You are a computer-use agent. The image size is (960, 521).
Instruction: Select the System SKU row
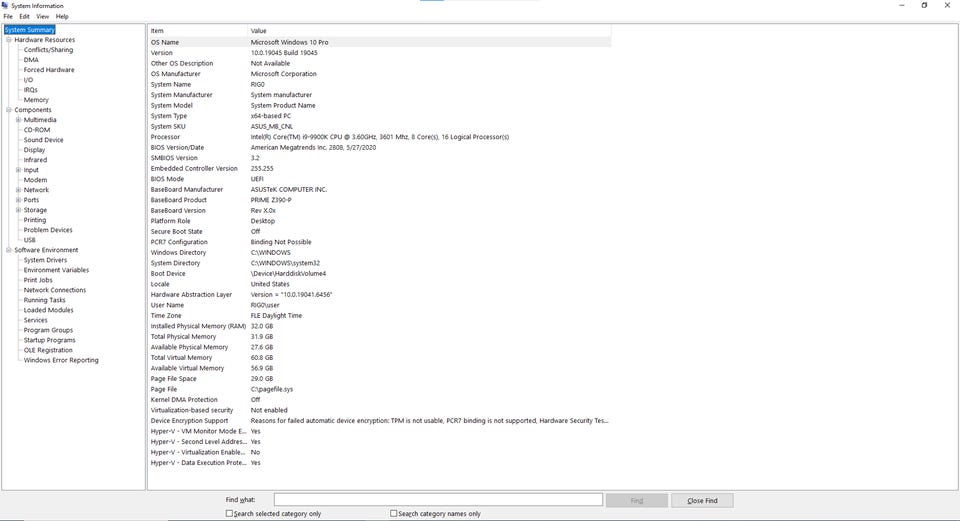pos(380,127)
